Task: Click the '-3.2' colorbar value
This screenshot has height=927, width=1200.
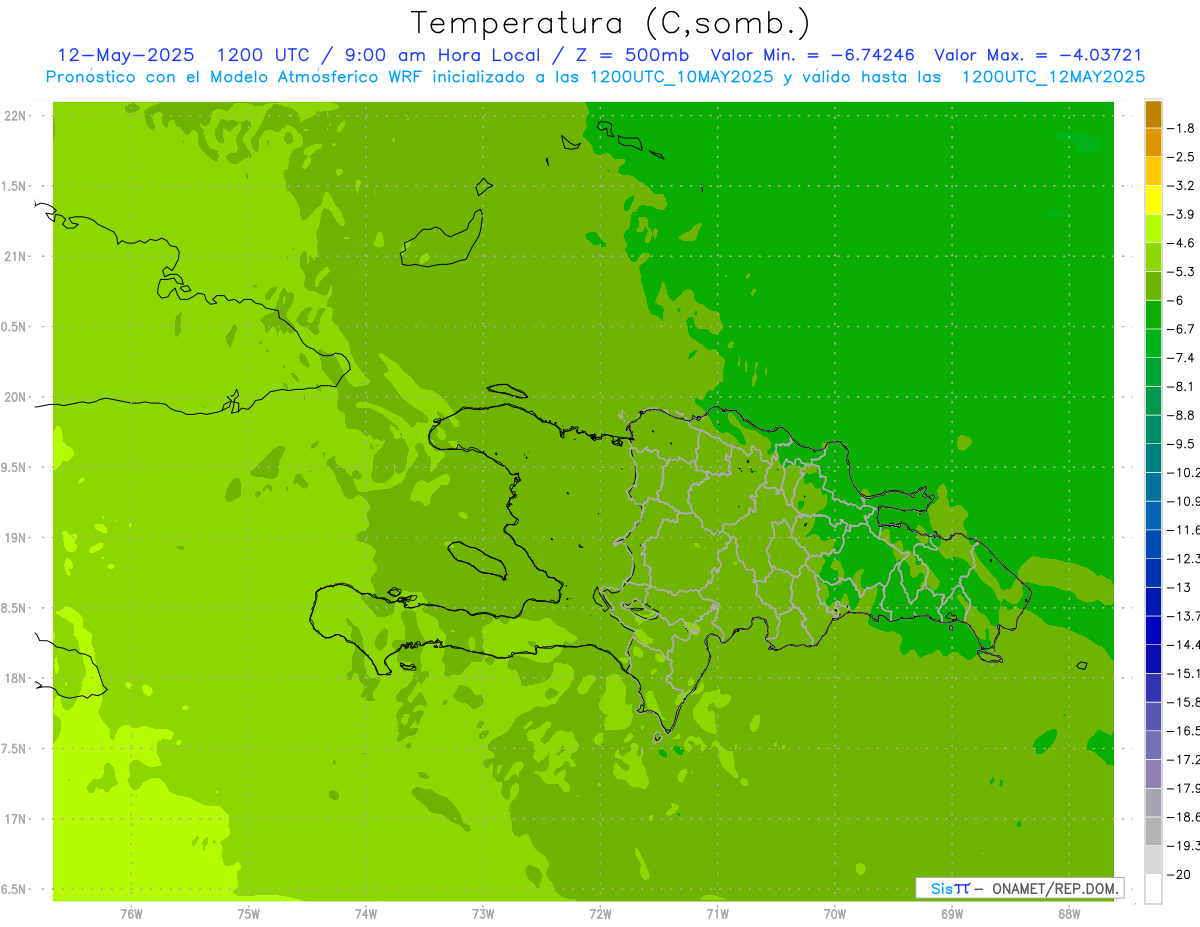Action: [x=1181, y=185]
